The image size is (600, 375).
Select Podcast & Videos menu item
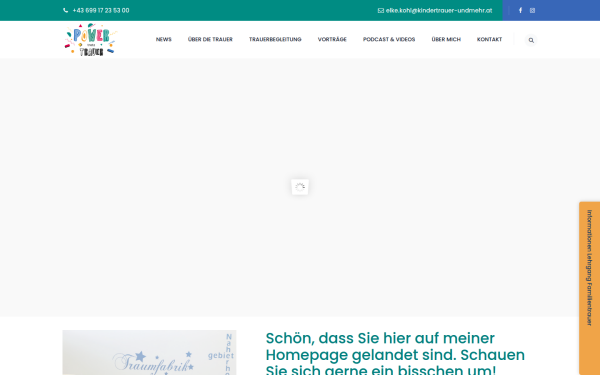[389, 39]
